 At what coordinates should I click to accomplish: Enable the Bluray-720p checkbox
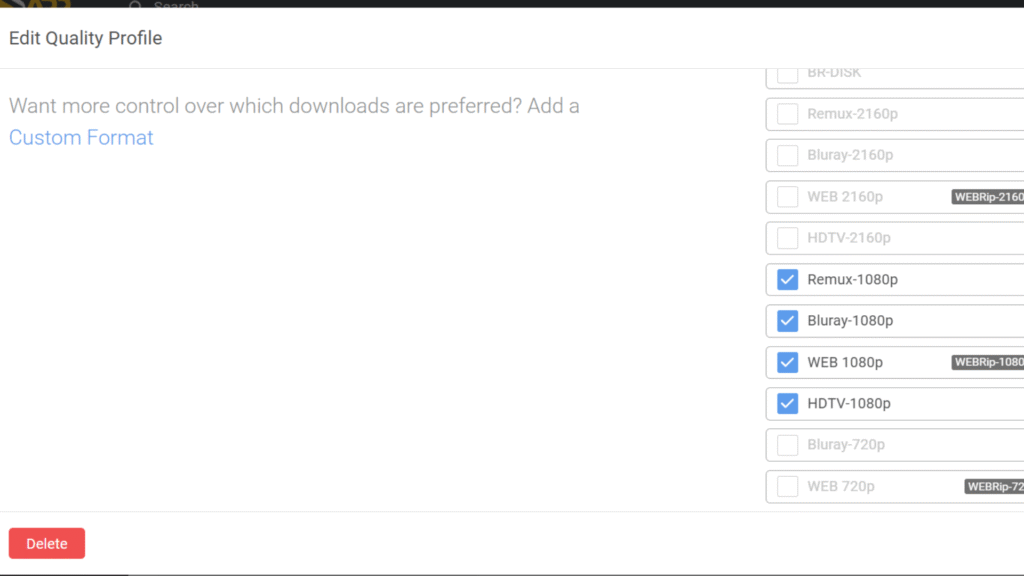(788, 445)
